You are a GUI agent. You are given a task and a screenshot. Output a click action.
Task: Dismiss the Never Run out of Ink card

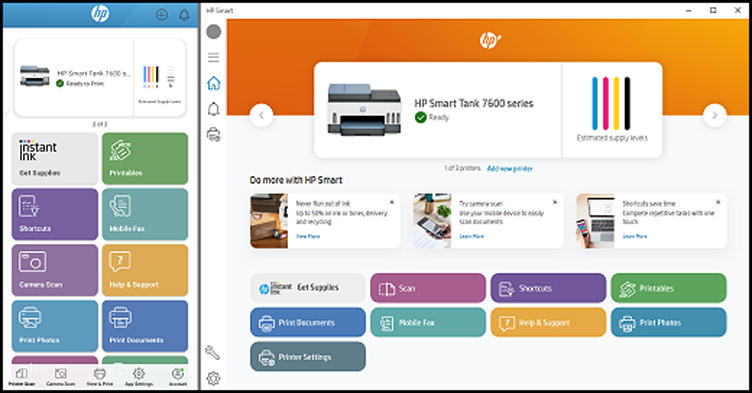[392, 202]
